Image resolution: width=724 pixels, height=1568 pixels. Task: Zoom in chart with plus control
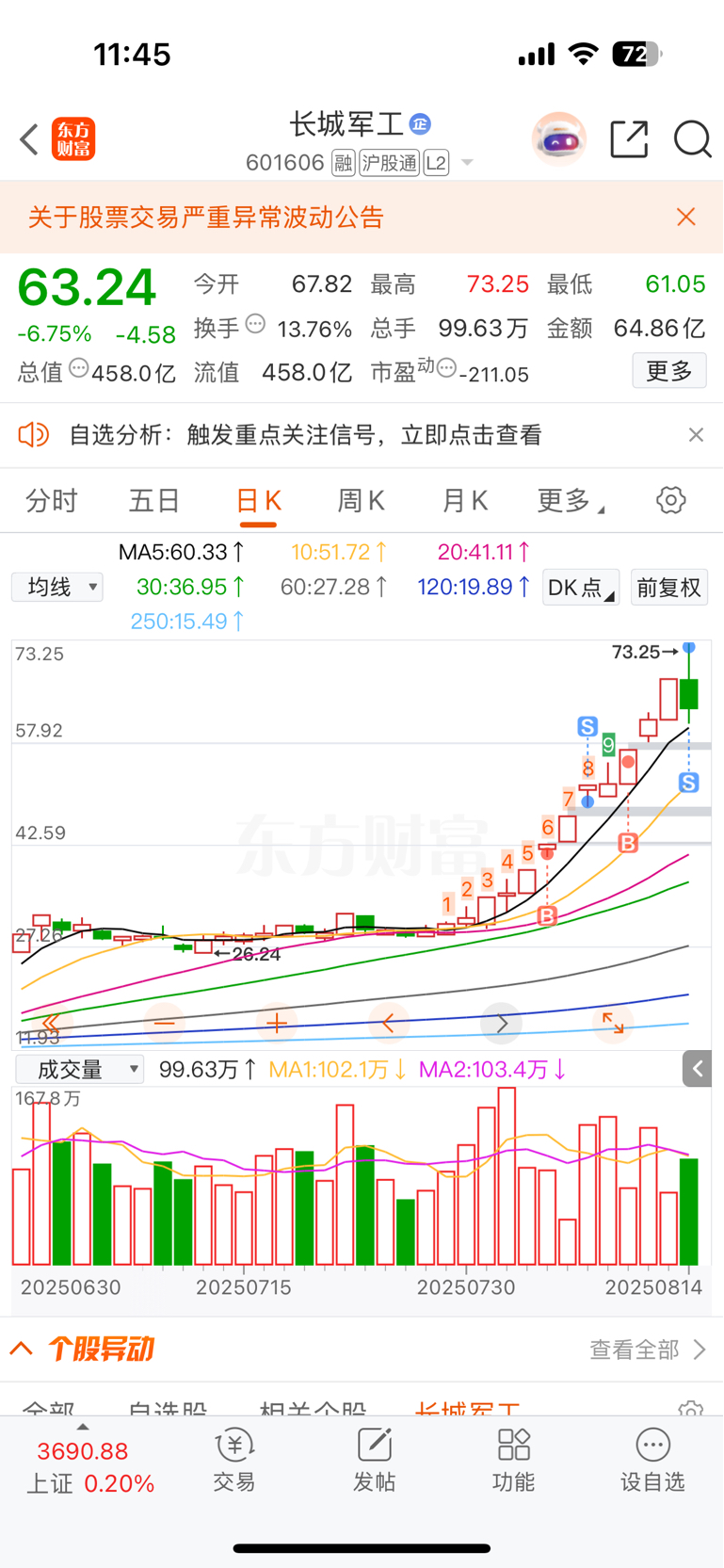[x=277, y=1023]
